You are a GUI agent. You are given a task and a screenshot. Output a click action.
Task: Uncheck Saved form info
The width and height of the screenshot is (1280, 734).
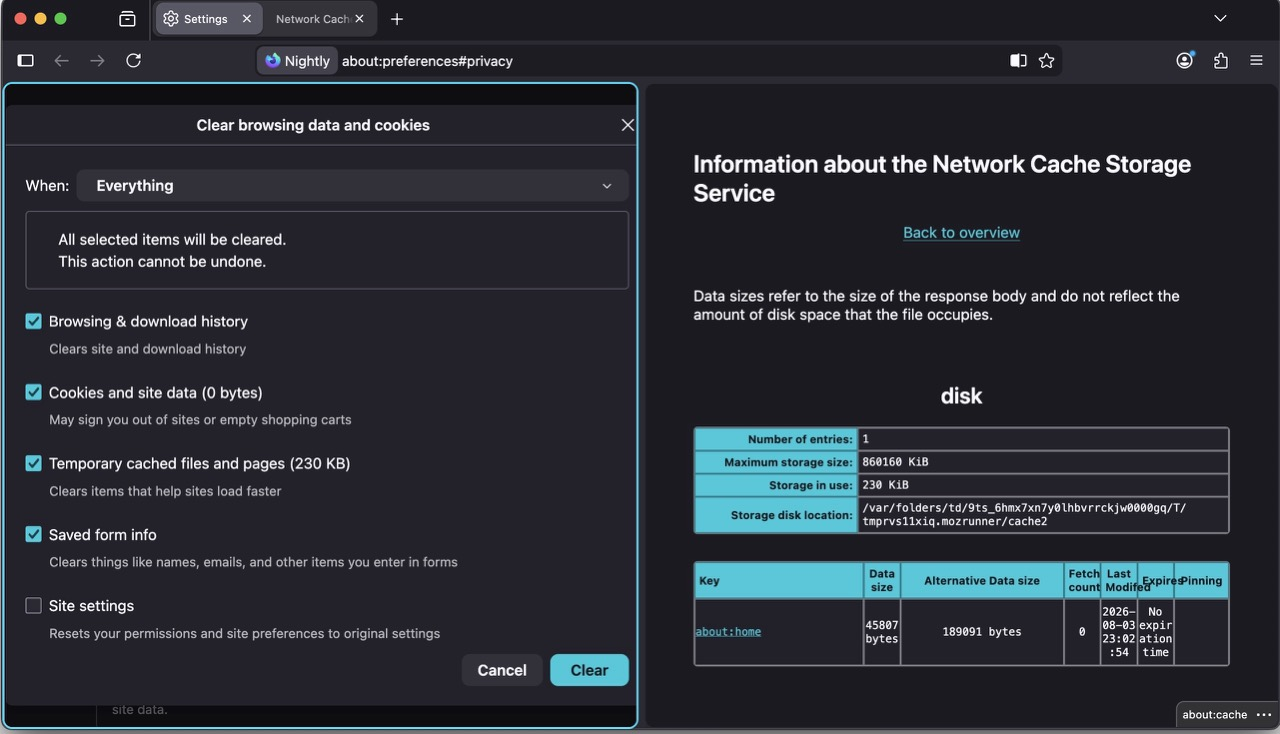34,534
